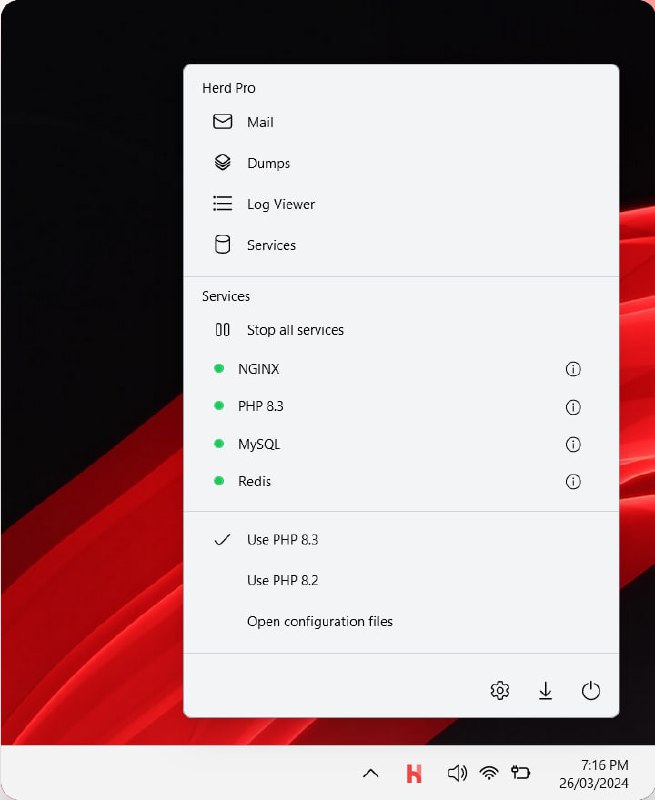
Task: Click the Log Viewer list icon
Action: click(x=222, y=203)
